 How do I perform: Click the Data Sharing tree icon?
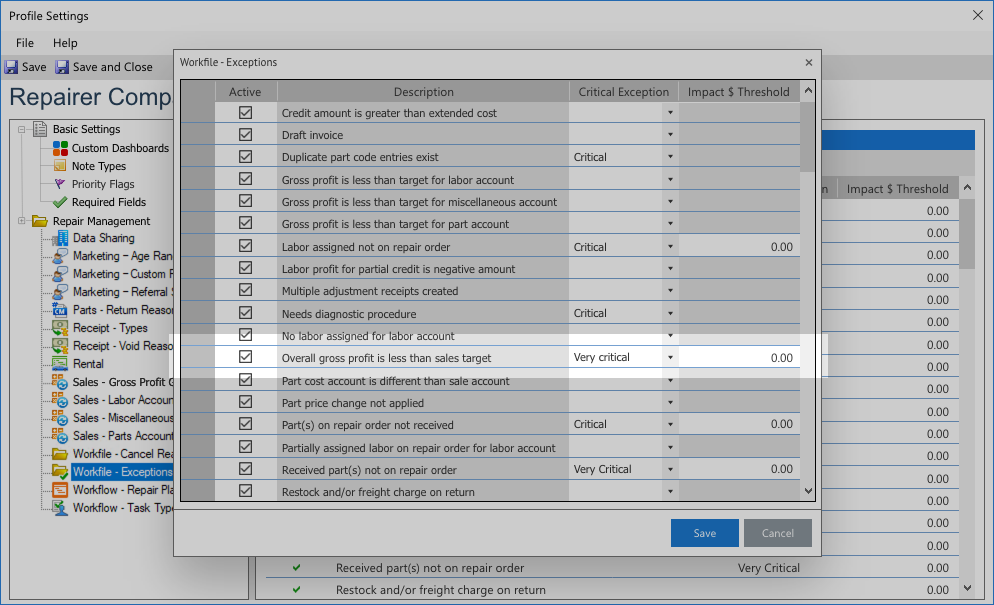pyautogui.click(x=61, y=238)
